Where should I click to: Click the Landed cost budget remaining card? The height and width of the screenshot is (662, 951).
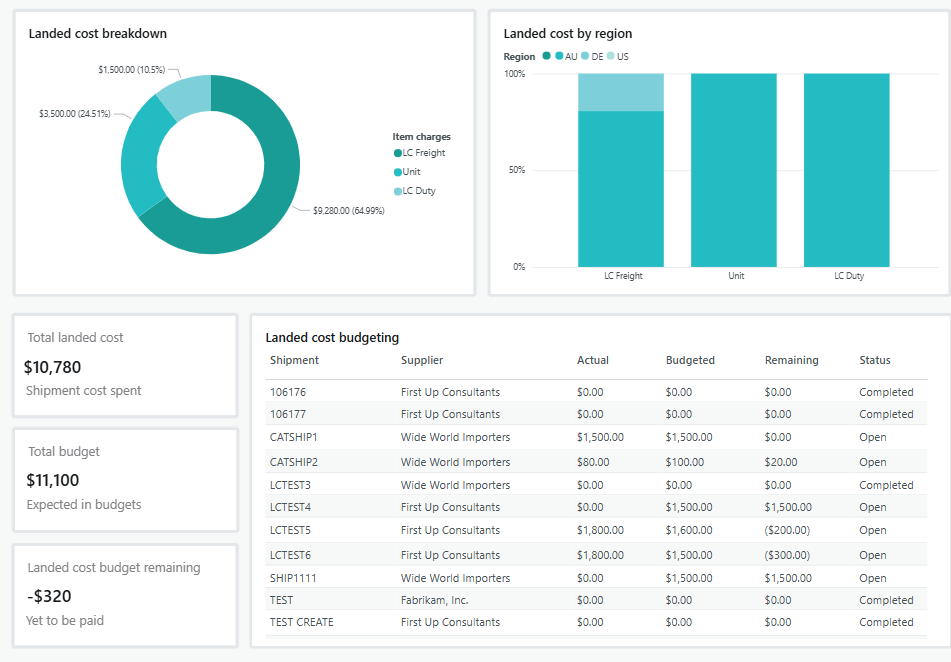[124, 595]
